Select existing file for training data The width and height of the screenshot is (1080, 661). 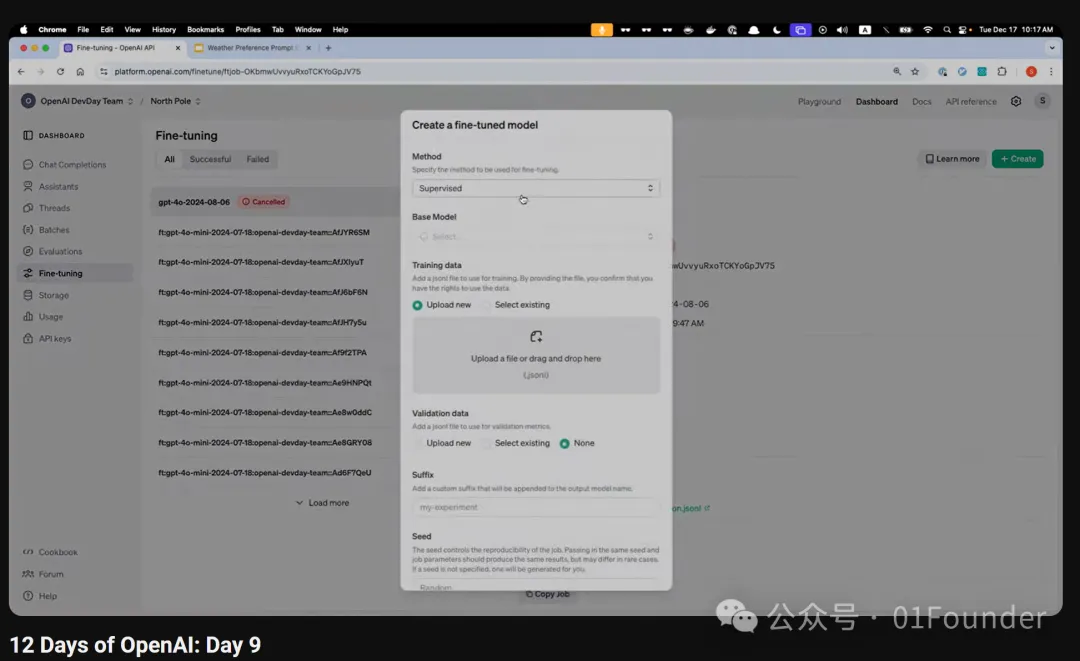[x=515, y=305]
